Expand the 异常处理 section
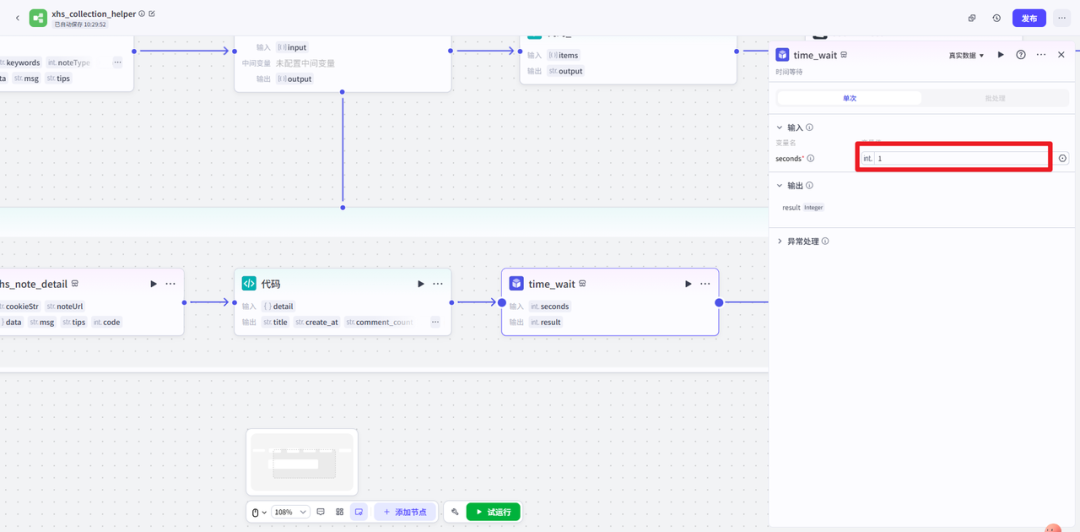This screenshot has height=532, width=1080. (781, 241)
